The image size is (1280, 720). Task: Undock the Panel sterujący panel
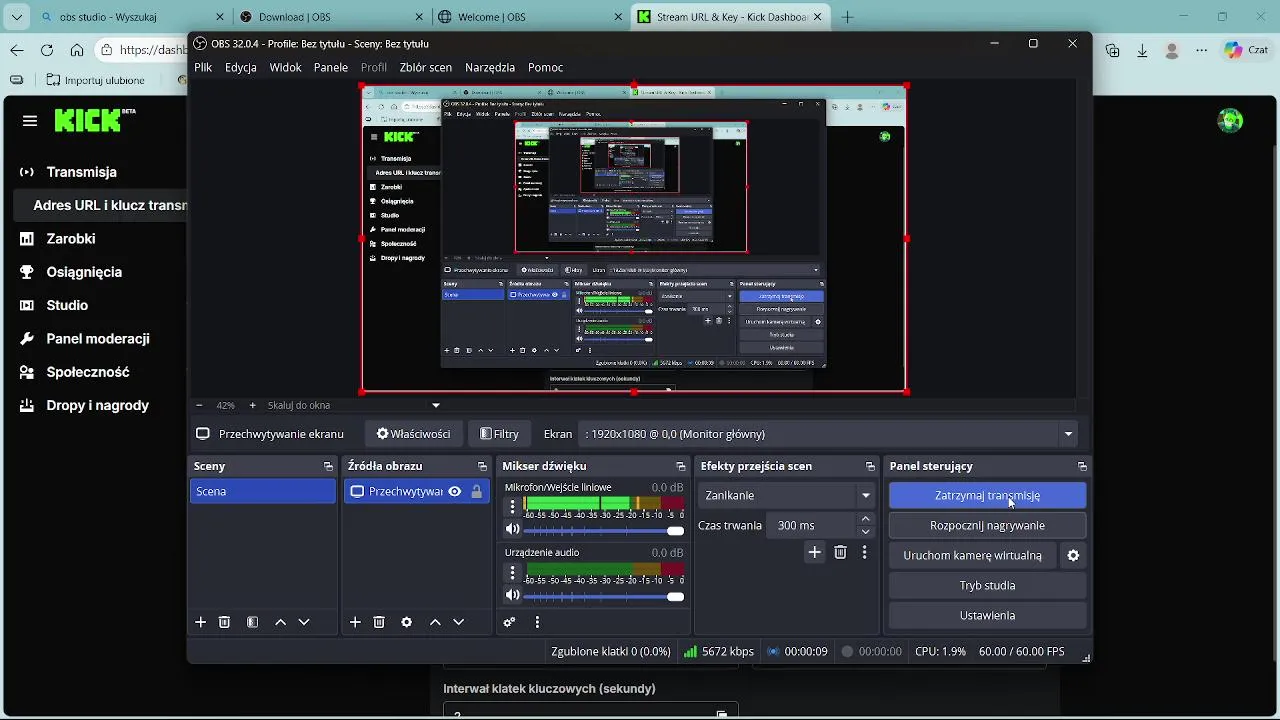[x=1082, y=467]
